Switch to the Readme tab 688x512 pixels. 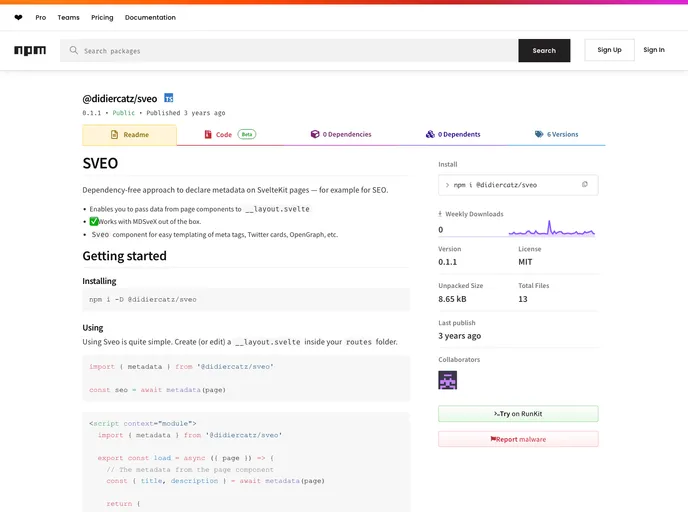pyautogui.click(x=129, y=135)
